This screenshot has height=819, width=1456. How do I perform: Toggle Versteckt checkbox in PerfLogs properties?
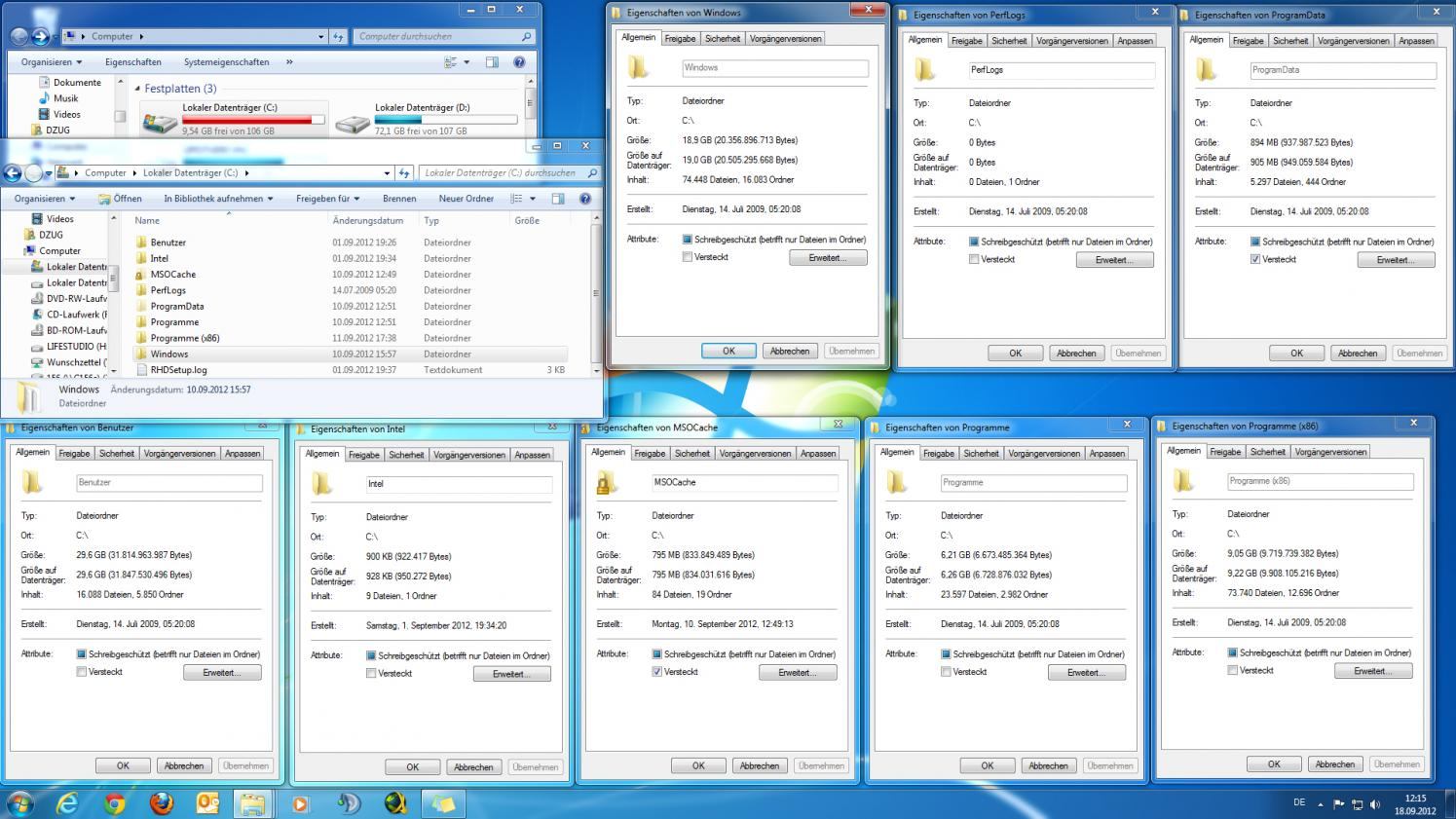[x=974, y=259]
